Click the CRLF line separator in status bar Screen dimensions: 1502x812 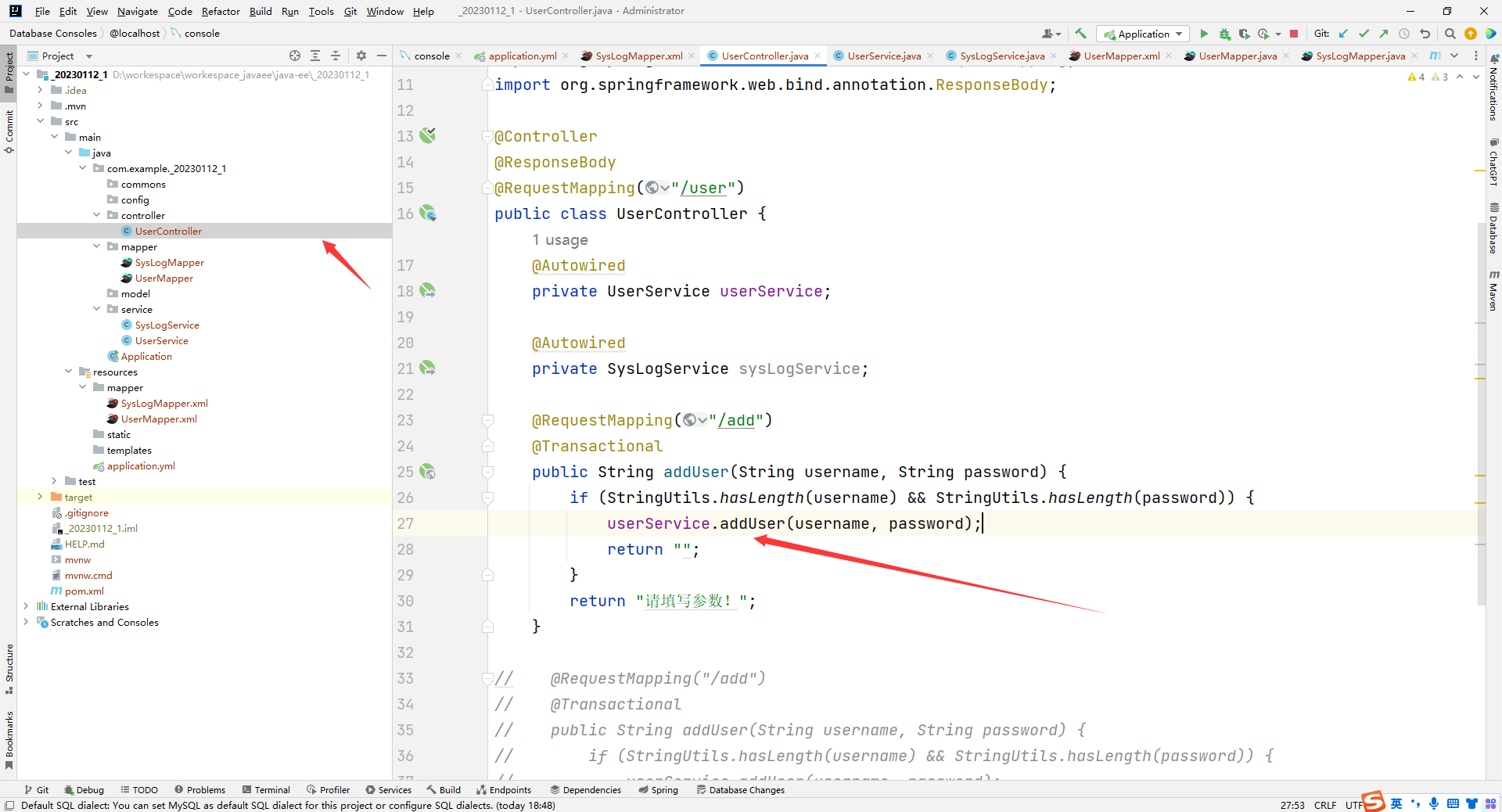1325,805
